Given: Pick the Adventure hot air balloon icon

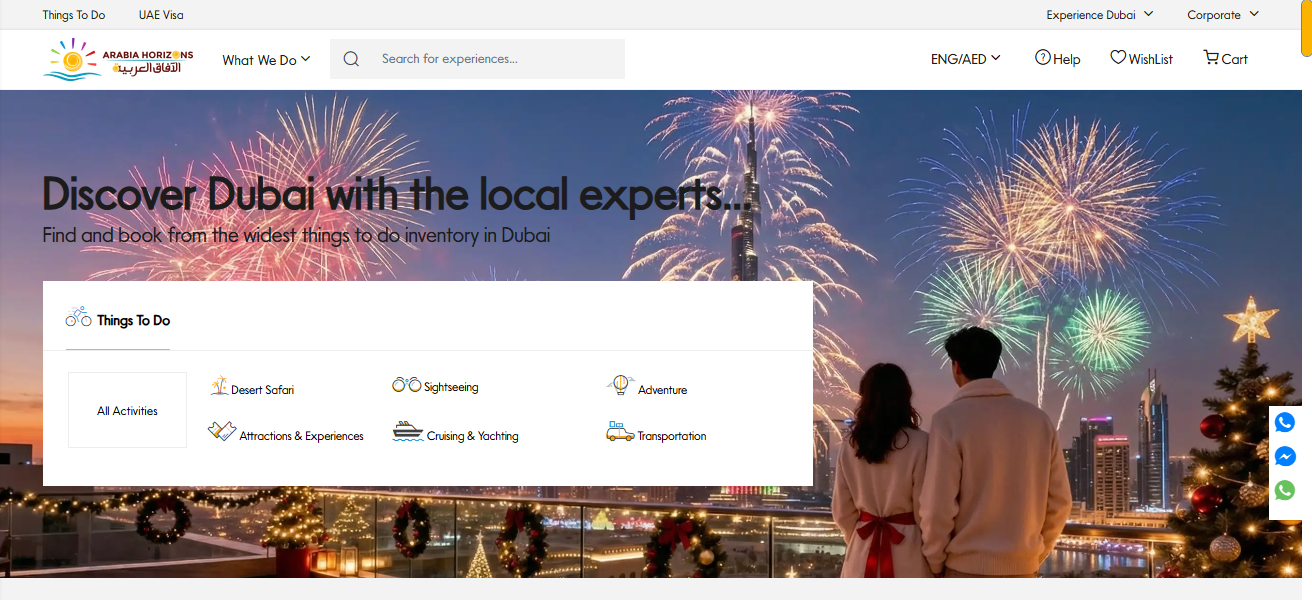Looking at the screenshot, I should (620, 385).
